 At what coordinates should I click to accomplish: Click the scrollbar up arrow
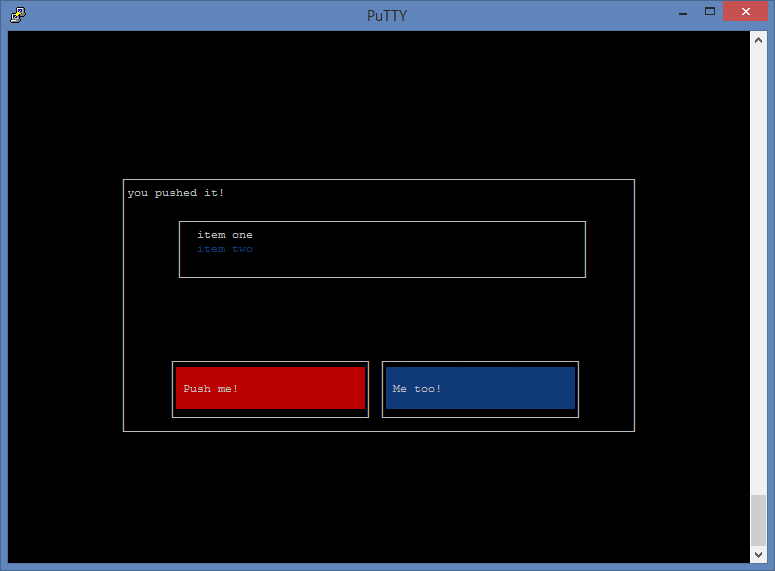tap(758, 40)
